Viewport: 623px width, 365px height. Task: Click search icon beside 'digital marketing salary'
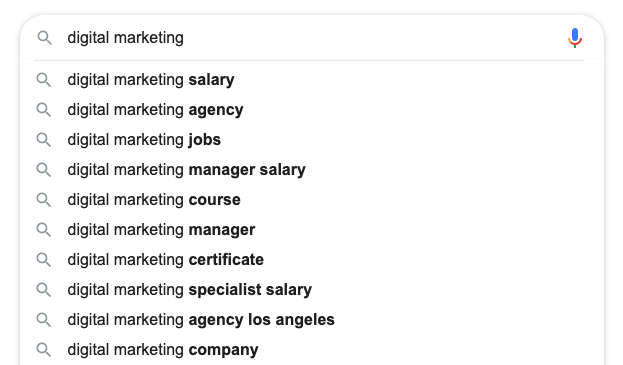click(x=44, y=80)
